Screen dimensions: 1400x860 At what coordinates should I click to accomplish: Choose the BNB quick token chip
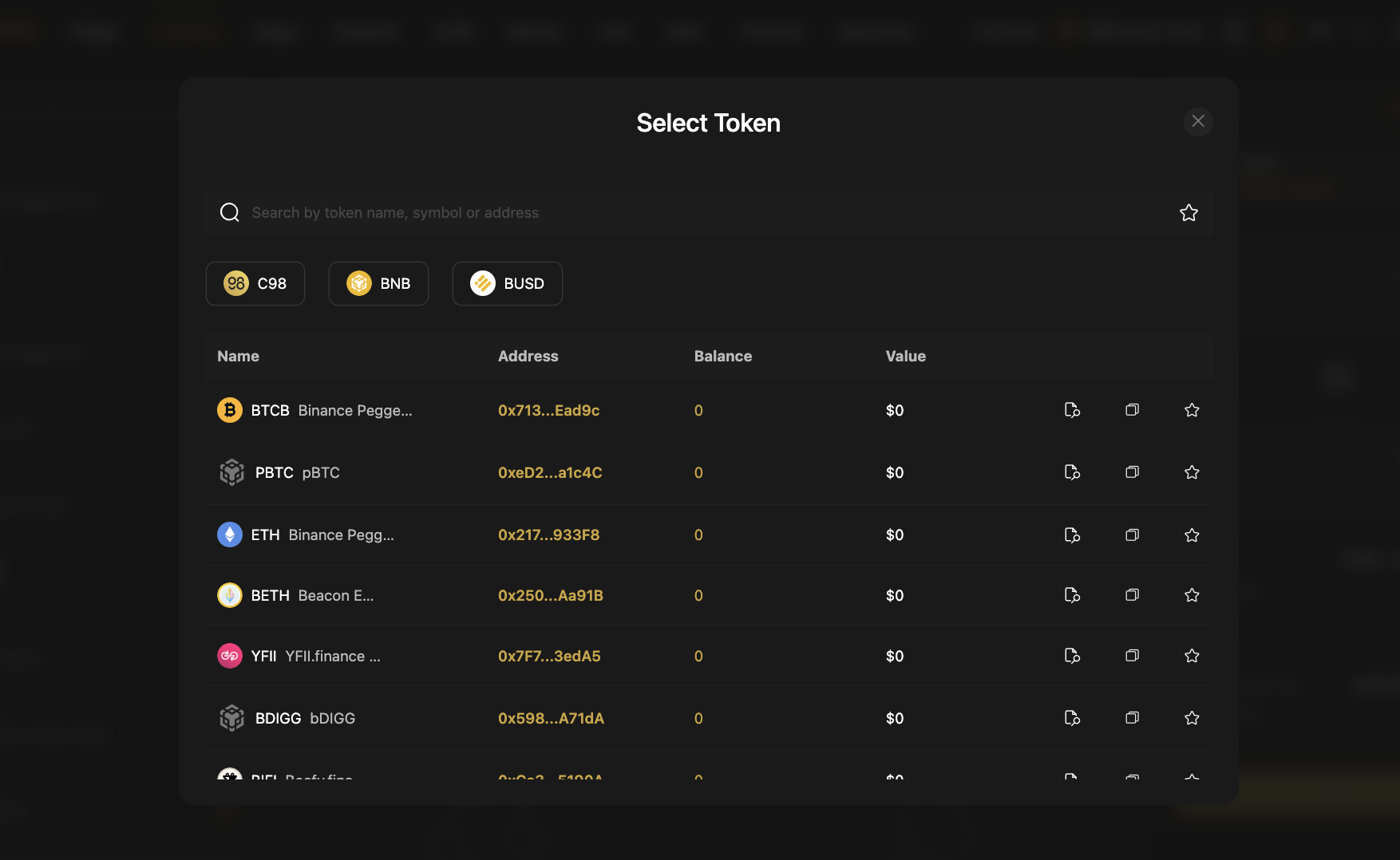click(x=378, y=283)
